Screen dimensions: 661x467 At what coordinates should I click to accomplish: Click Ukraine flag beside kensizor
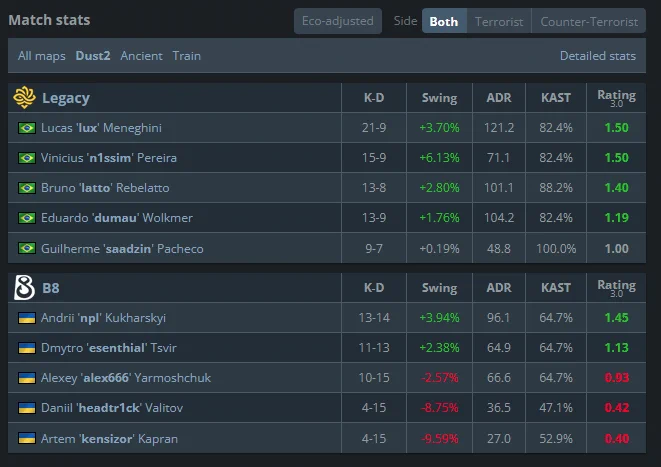[x=27, y=439]
